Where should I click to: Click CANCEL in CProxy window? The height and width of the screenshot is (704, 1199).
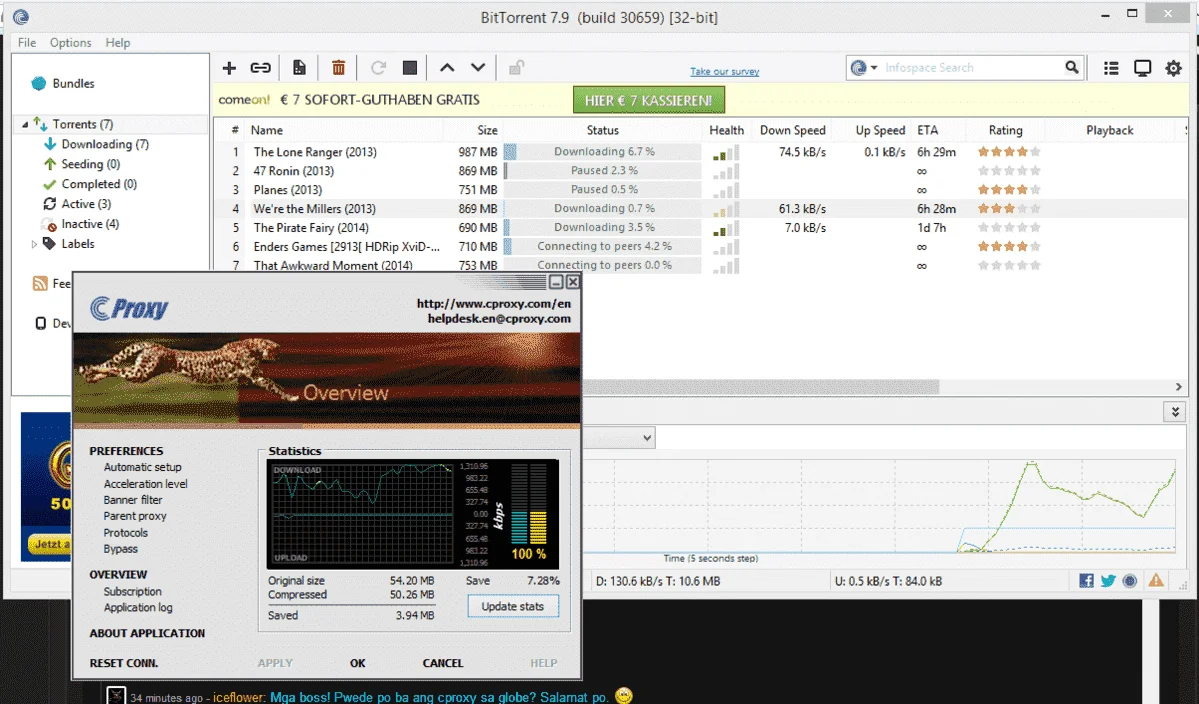click(443, 663)
